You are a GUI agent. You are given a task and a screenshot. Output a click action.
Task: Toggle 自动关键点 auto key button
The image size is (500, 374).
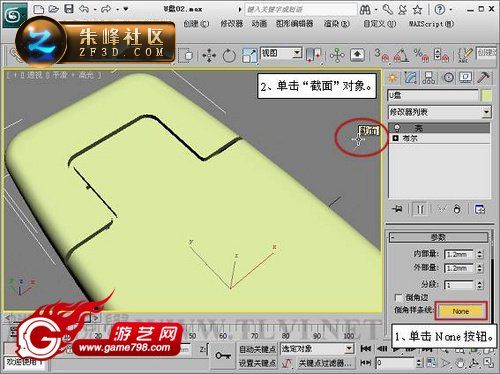257,349
